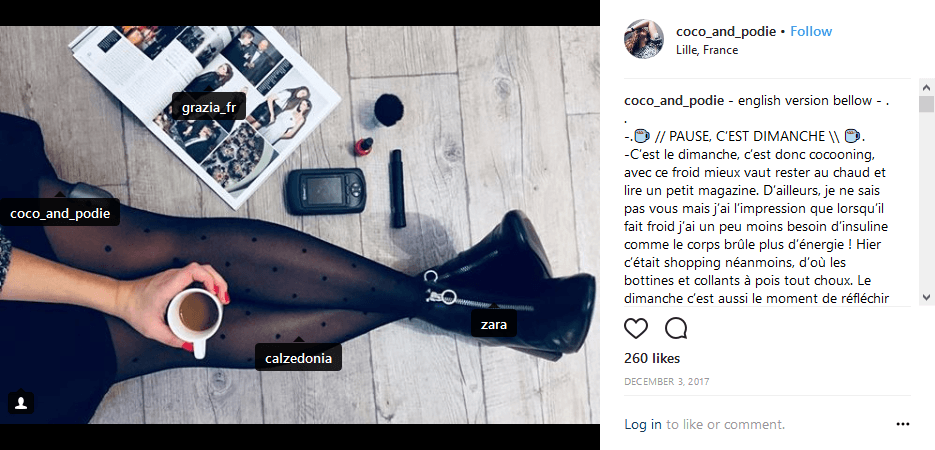Open coco_and_podie profile avatar
Viewport: 935px width, 450px height.
[643, 39]
